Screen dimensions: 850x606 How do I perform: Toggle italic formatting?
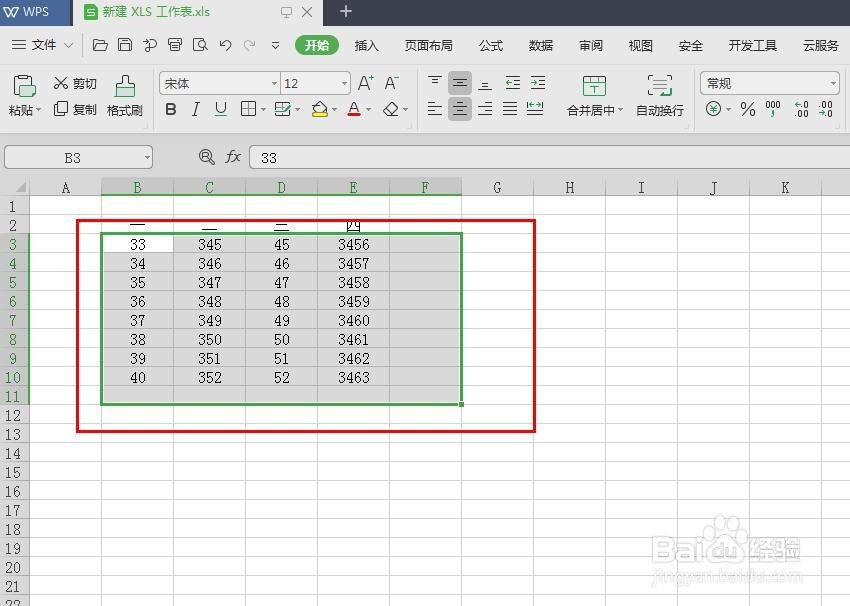tap(196, 109)
